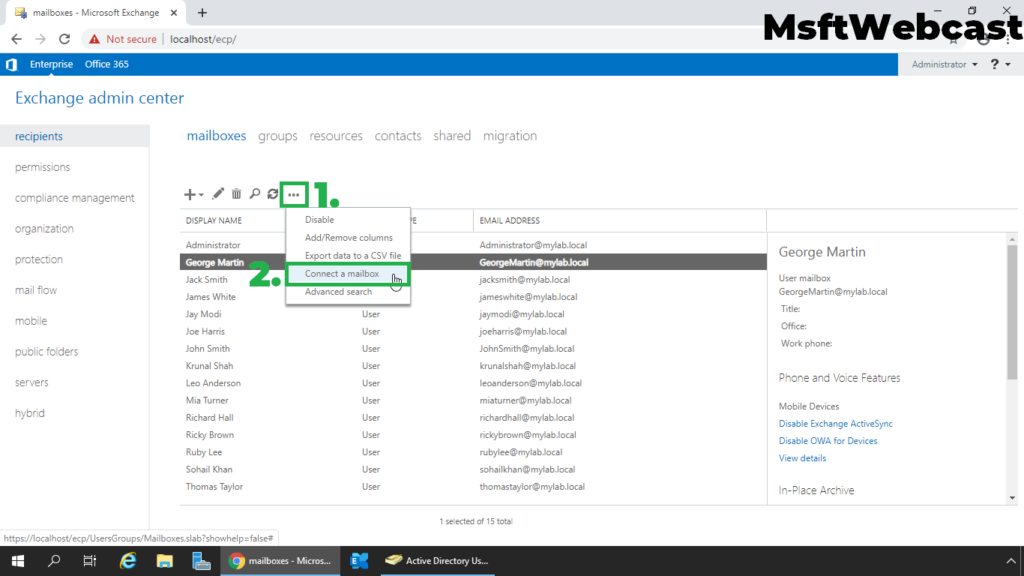Sort by DISPLAY NAME column header

(x=214, y=221)
